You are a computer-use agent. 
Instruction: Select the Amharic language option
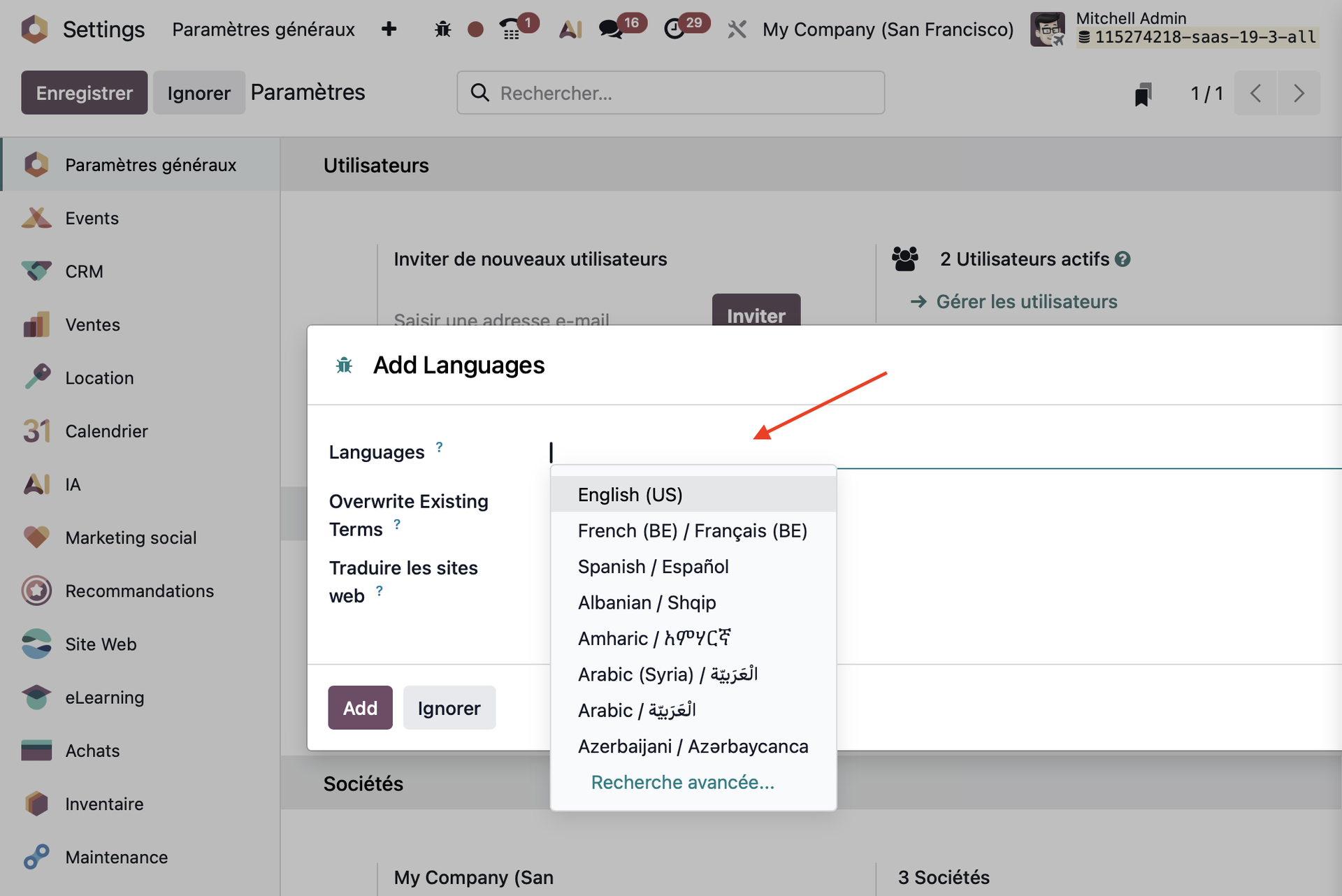(x=693, y=639)
